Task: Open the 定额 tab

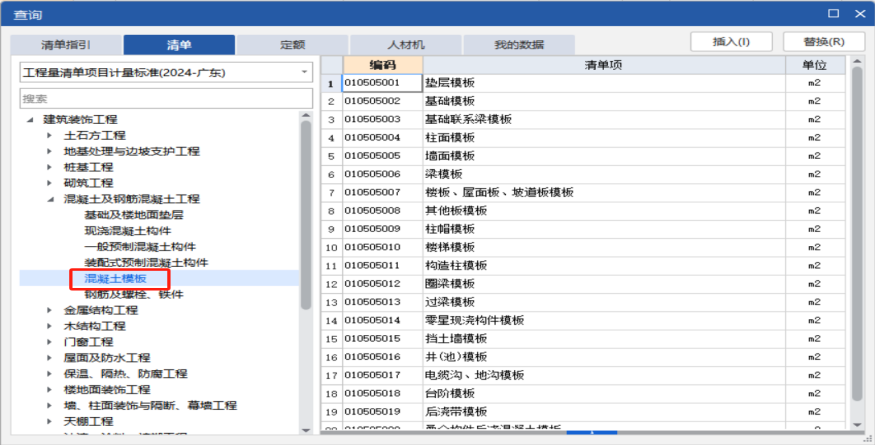Action: click(292, 45)
